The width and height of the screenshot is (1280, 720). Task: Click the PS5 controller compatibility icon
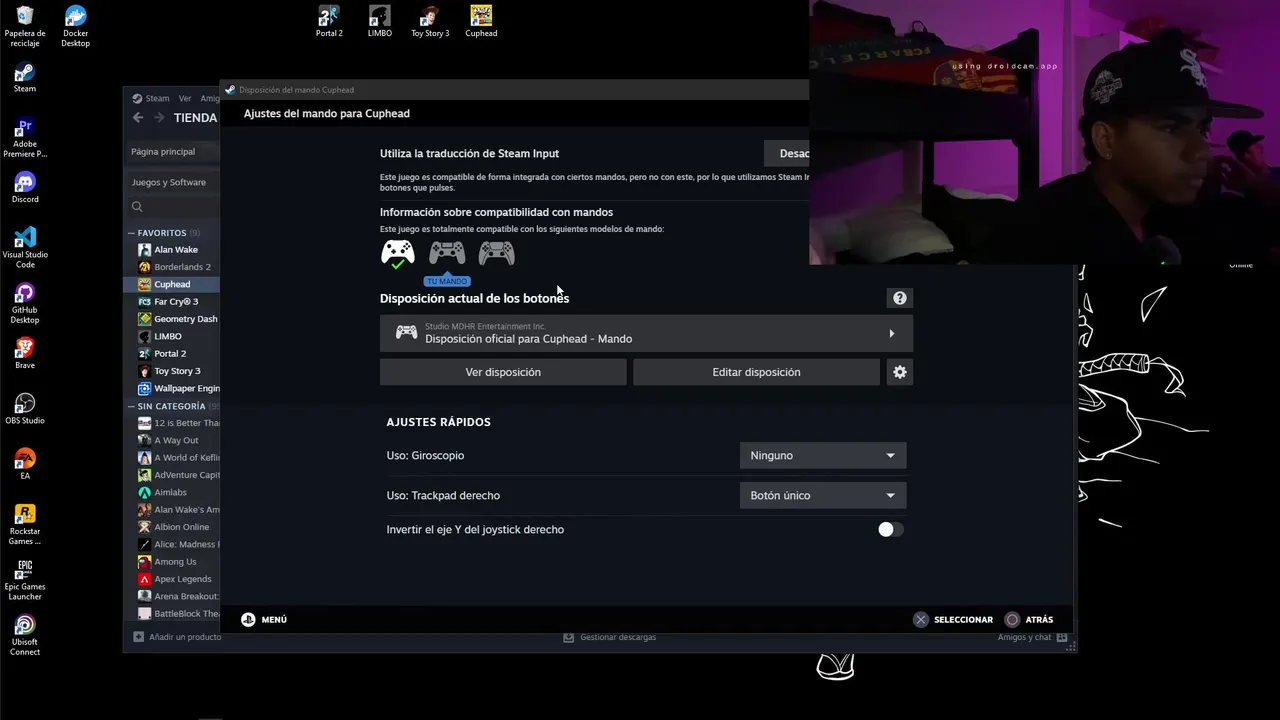[496, 253]
